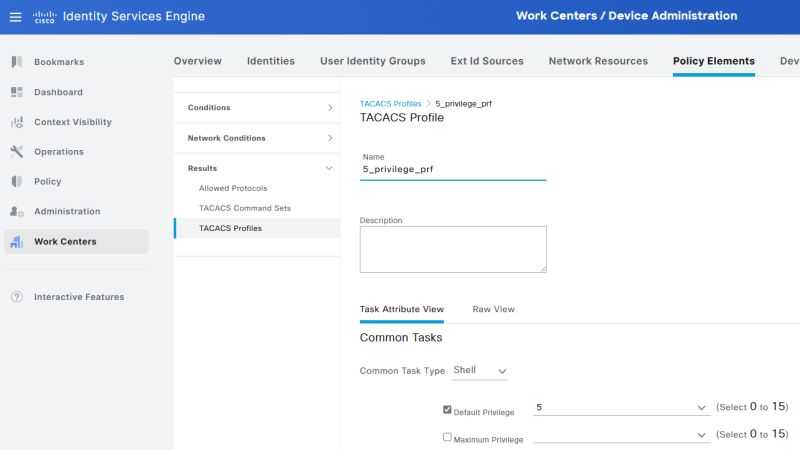This screenshot has height=450, width=800.
Task: Collapse the Results section chevron
Action: 329,168
